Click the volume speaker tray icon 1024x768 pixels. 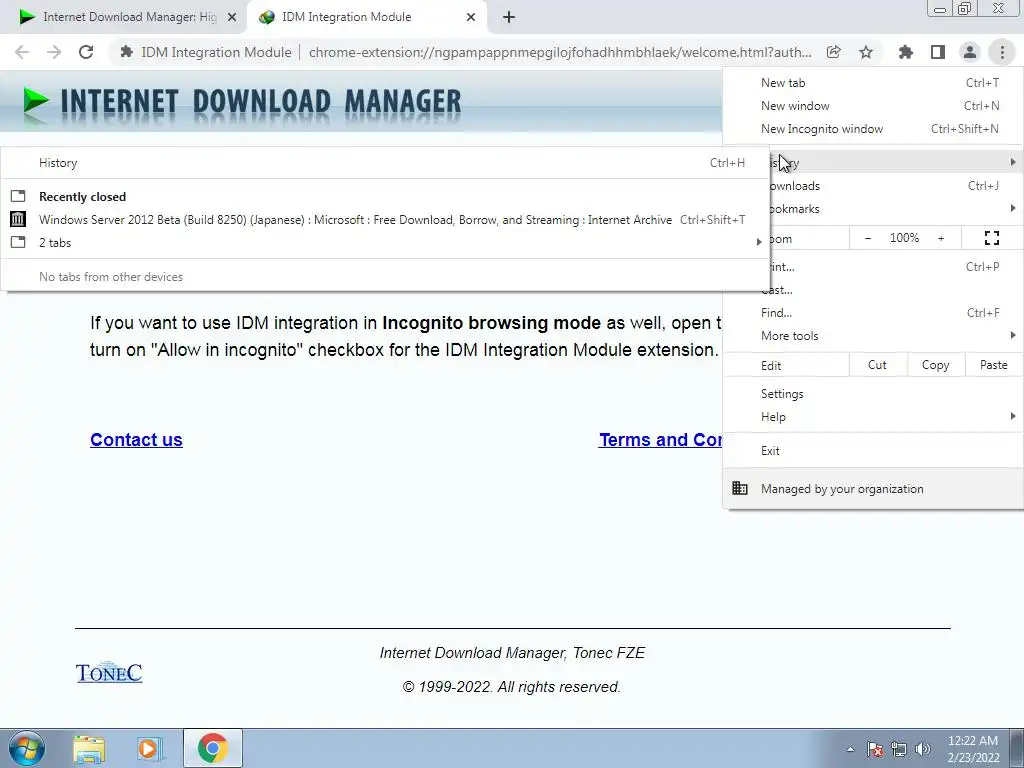tap(923, 749)
